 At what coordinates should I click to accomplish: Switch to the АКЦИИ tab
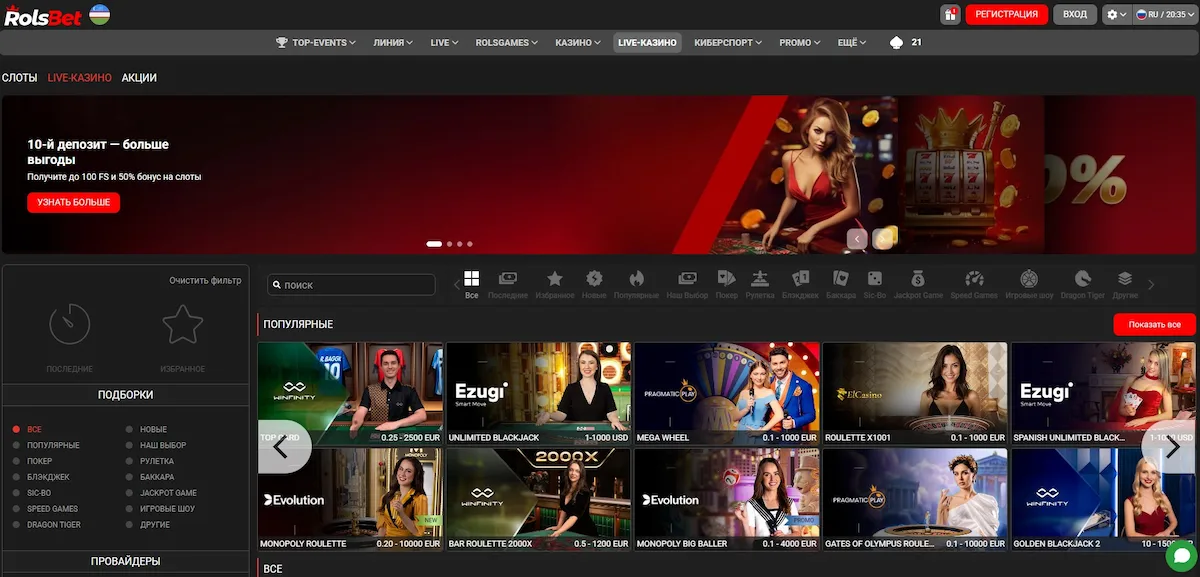point(139,77)
